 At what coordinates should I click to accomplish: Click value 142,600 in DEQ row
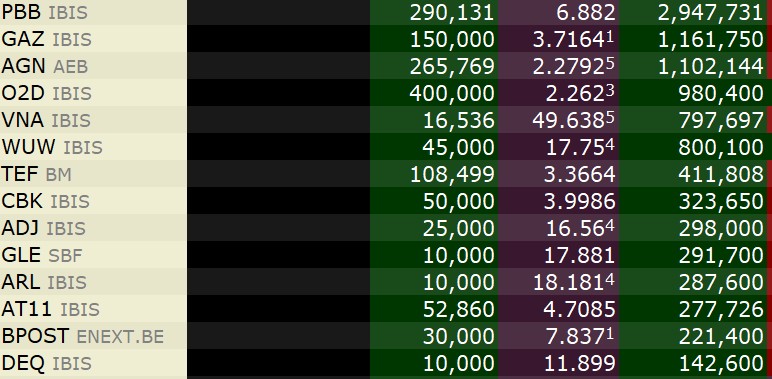[x=721, y=364]
